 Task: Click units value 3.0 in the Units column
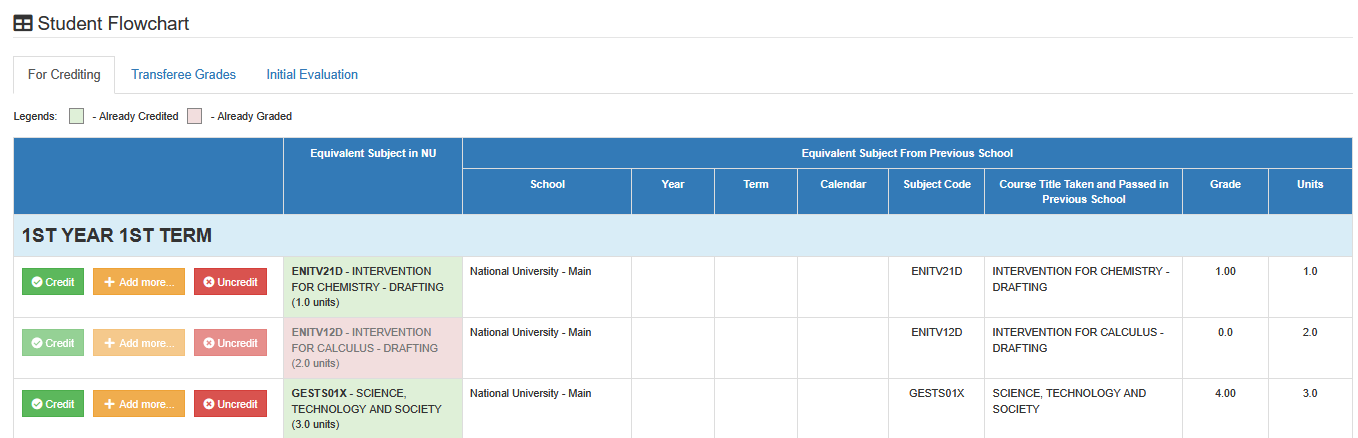(x=1310, y=393)
